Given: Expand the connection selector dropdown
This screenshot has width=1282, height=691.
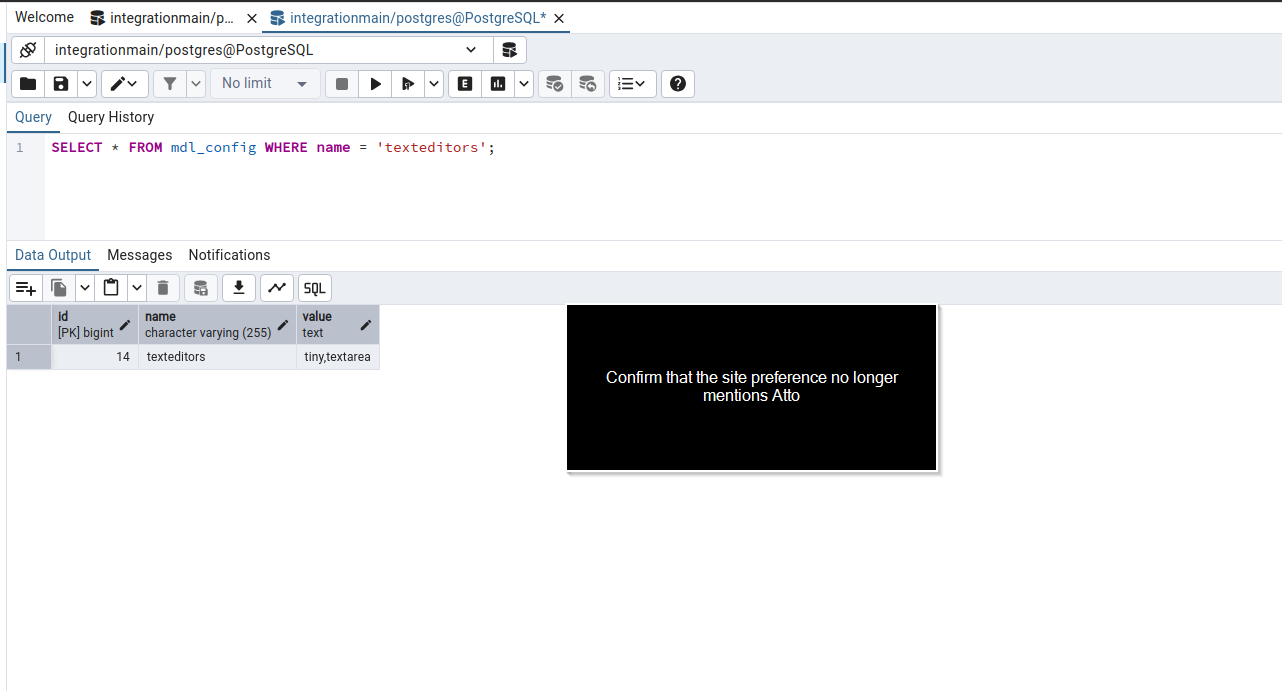Looking at the screenshot, I should (471, 50).
